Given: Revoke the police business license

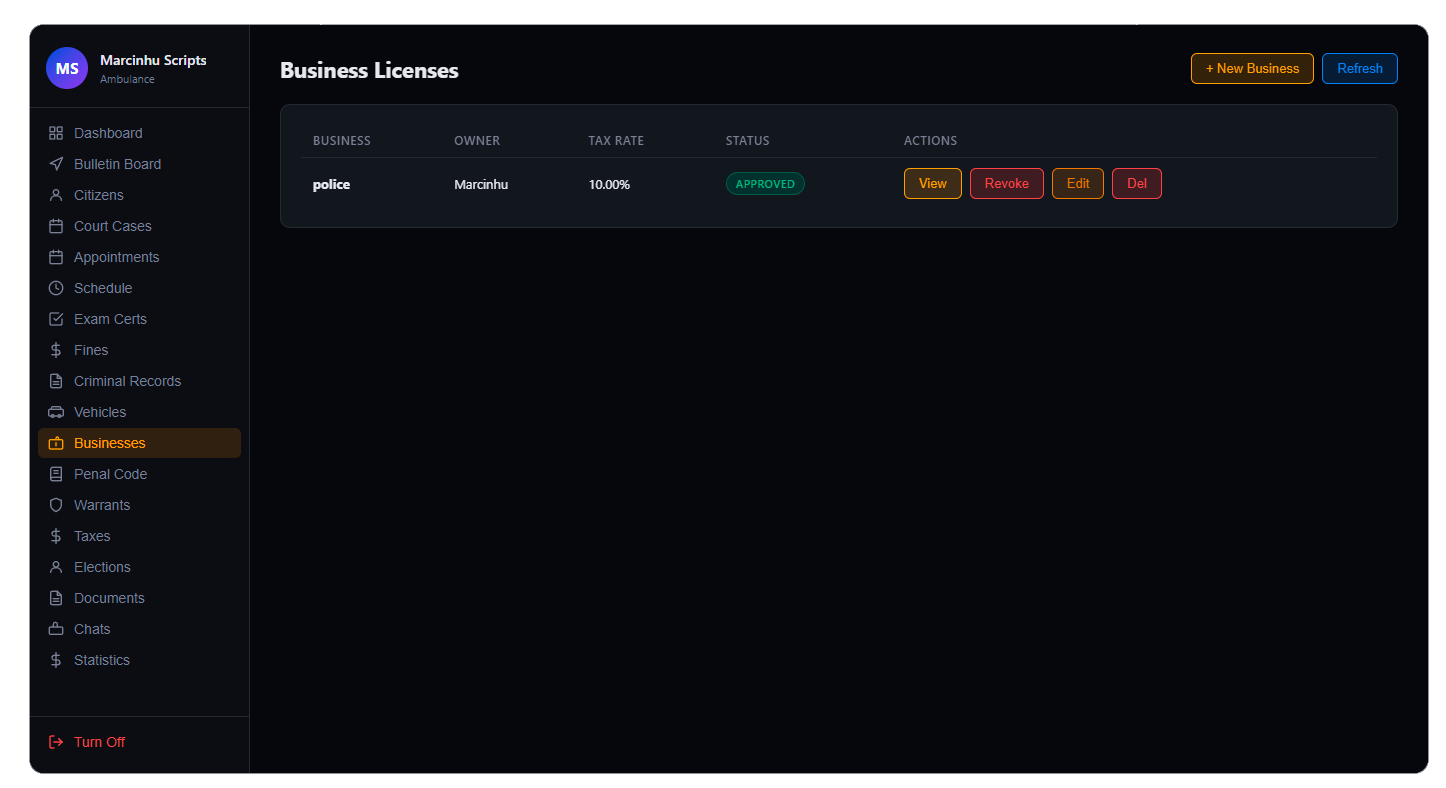Looking at the screenshot, I should [x=1006, y=184].
